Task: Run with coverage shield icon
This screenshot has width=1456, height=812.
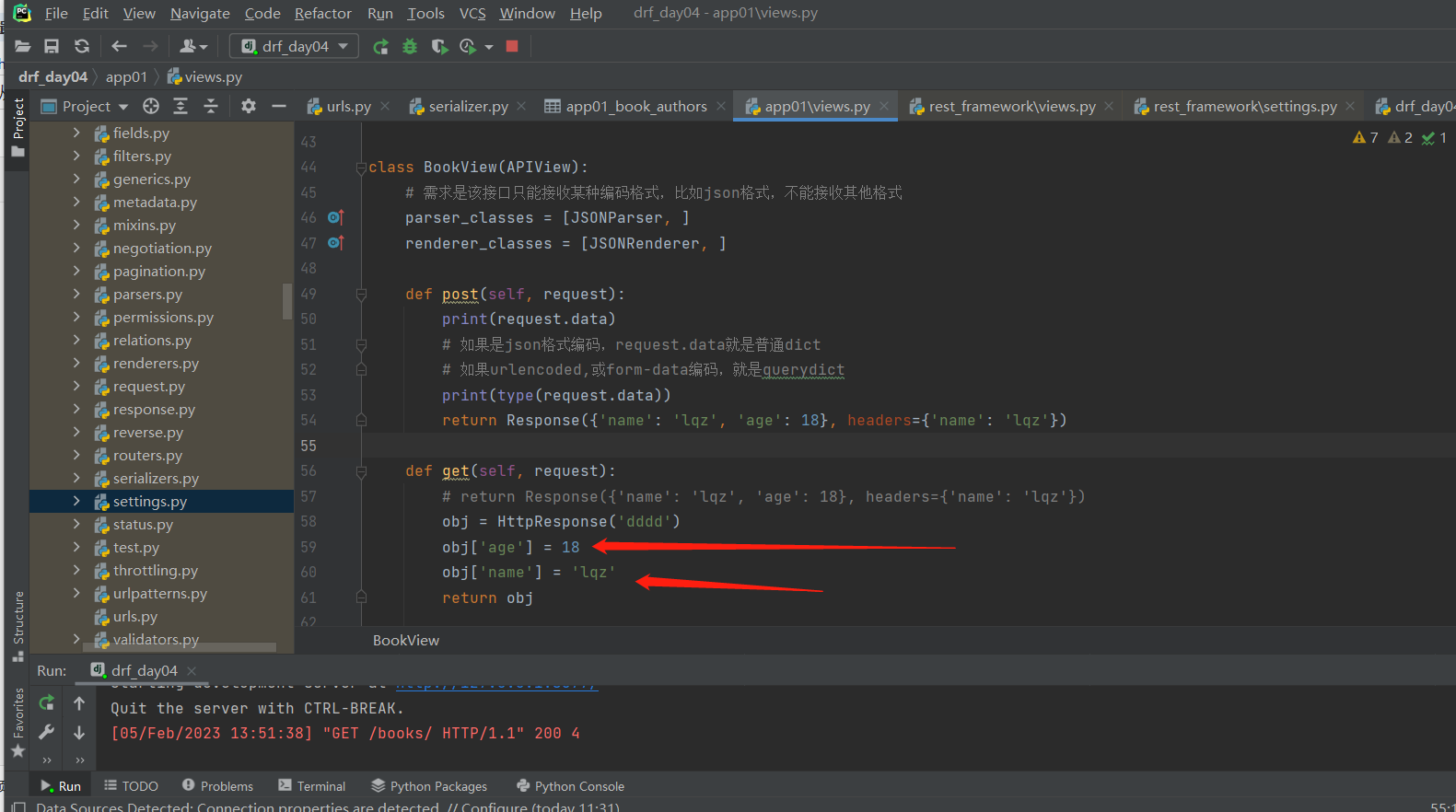Action: coord(439,46)
